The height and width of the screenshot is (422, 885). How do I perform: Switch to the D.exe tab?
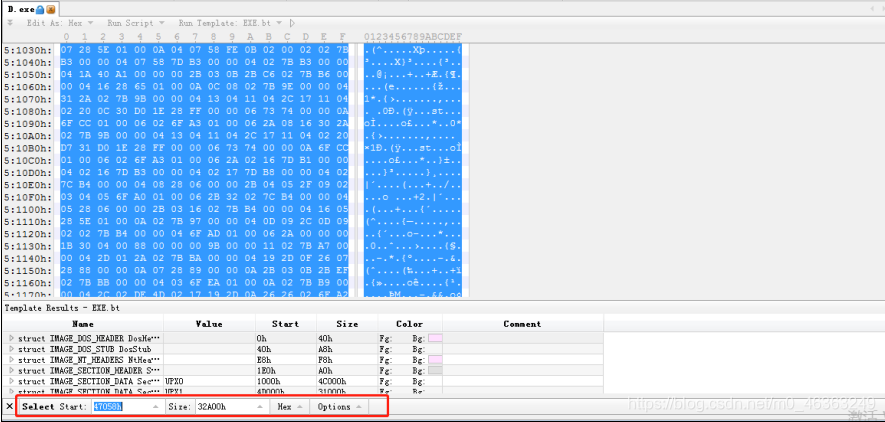30,10
